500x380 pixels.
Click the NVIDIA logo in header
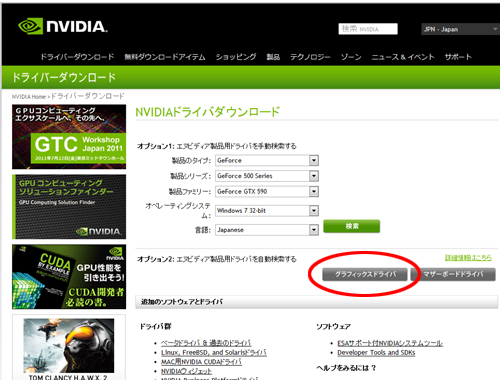[x=63, y=26]
